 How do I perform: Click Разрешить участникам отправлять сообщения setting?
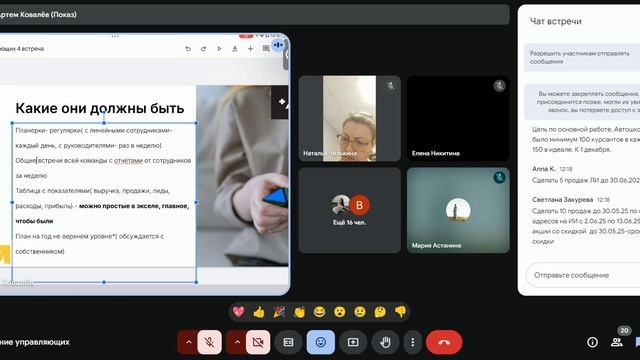(582, 58)
